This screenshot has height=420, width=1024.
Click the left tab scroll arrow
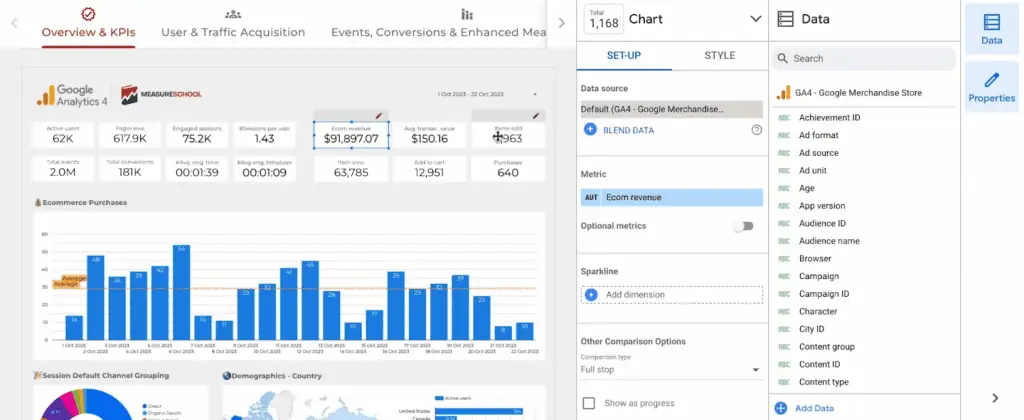(14, 23)
